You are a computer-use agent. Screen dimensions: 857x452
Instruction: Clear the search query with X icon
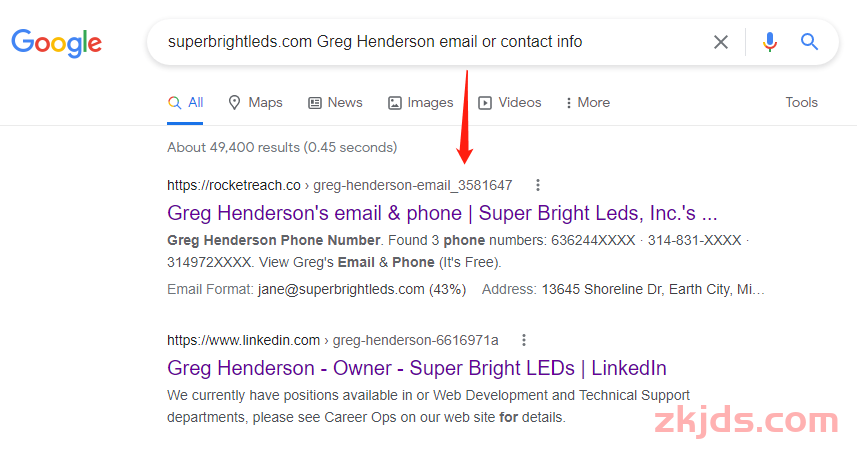tap(720, 42)
